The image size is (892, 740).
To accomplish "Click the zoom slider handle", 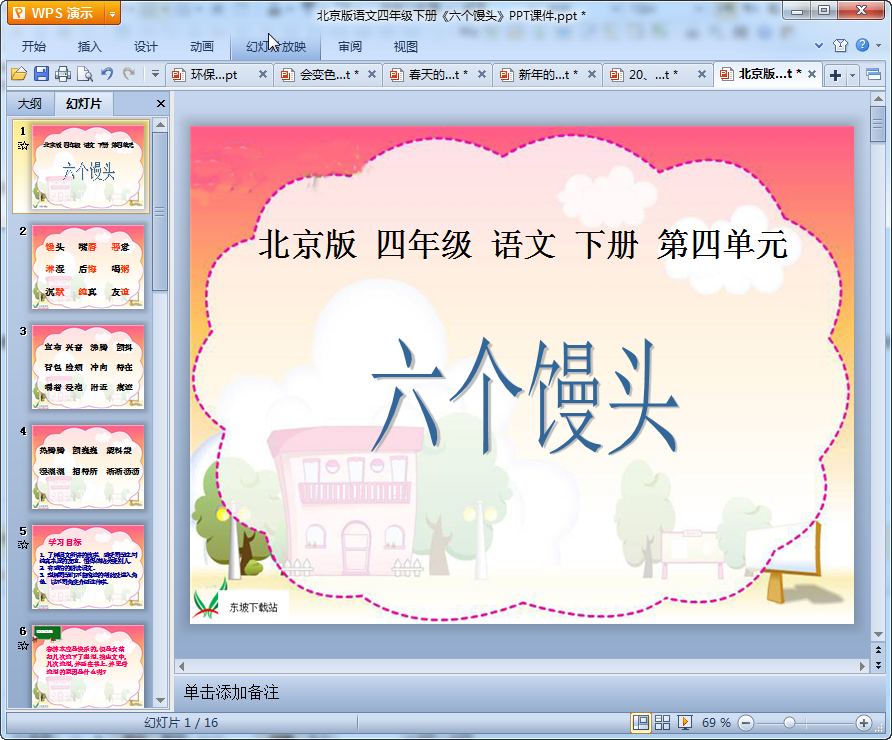I will coord(789,723).
